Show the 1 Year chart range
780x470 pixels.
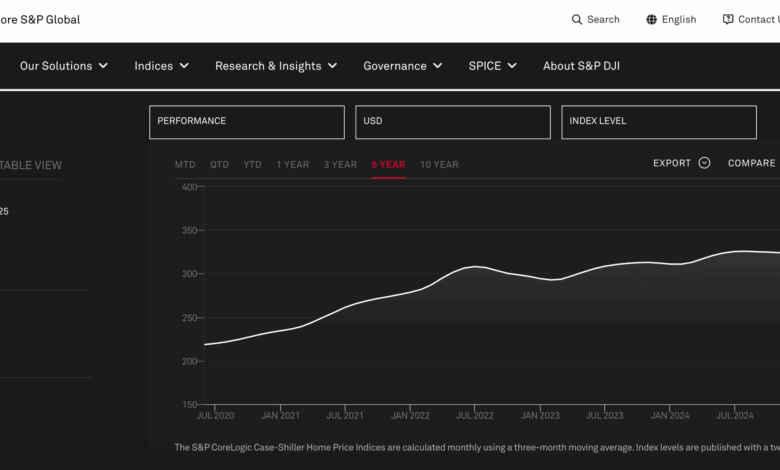[x=293, y=165]
